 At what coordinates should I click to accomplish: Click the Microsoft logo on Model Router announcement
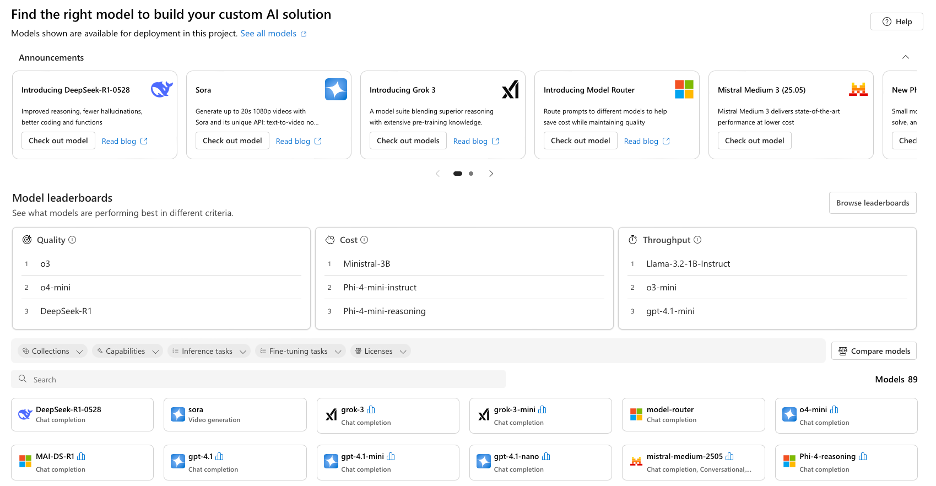[684, 90]
